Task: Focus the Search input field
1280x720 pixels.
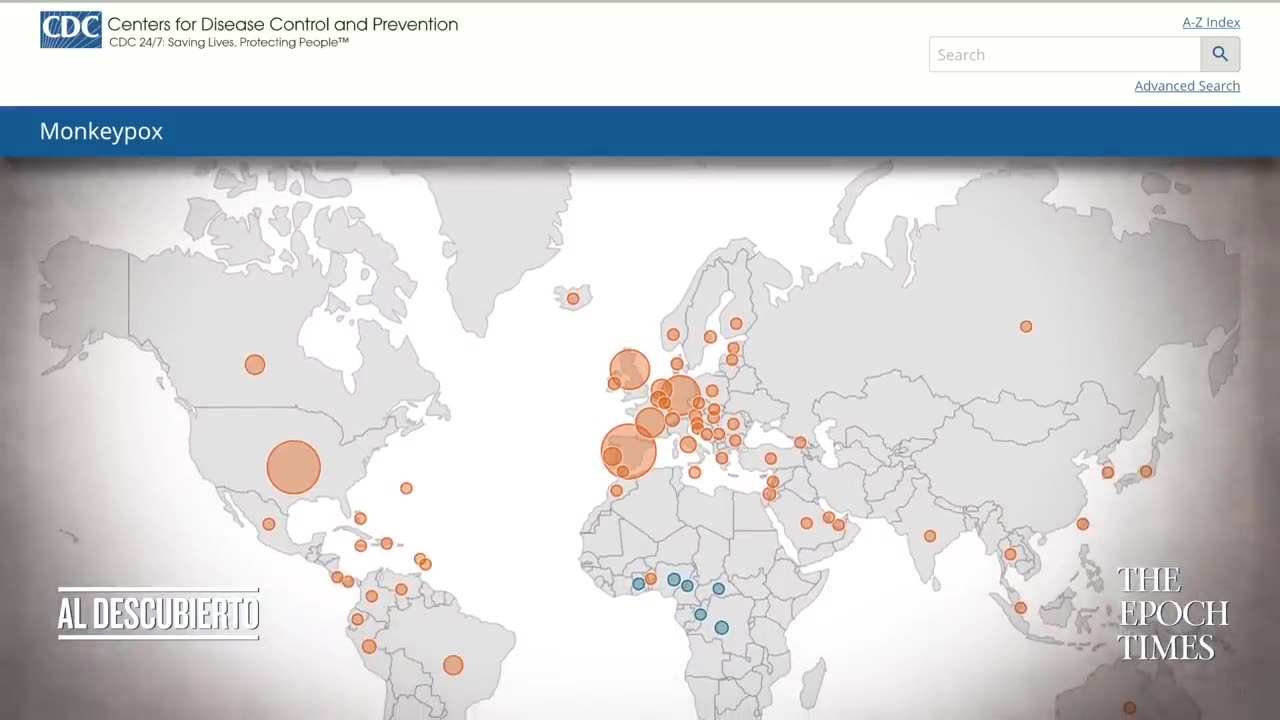Action: pos(1065,54)
